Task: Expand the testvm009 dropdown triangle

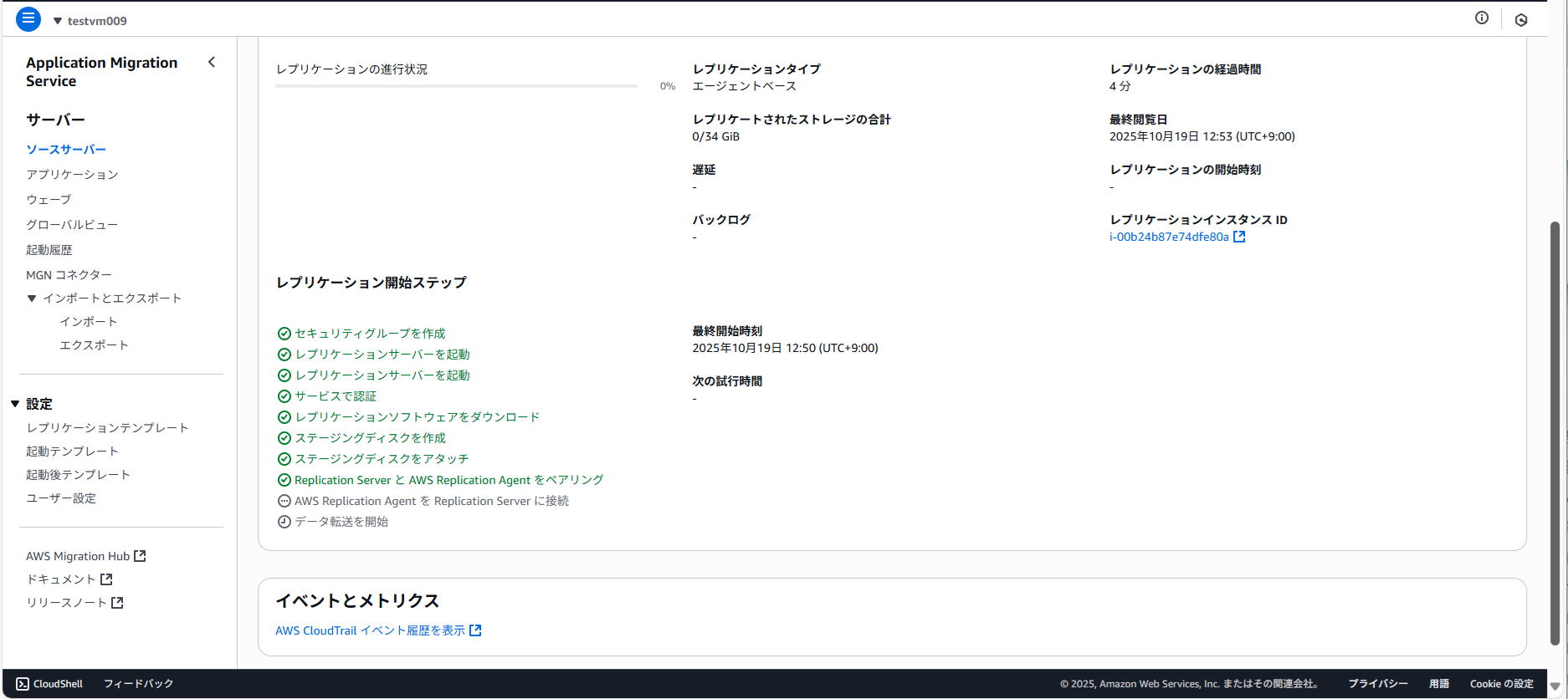Action: pyautogui.click(x=58, y=21)
